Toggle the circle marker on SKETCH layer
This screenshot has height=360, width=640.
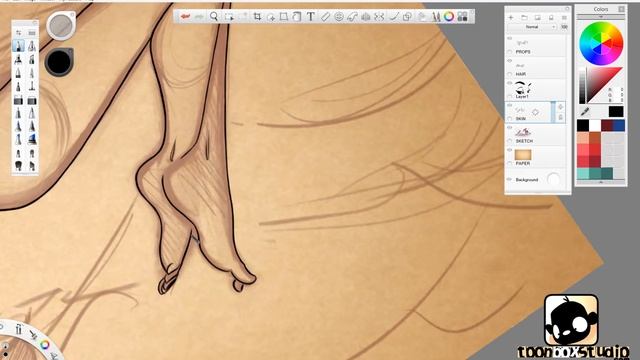[509, 141]
